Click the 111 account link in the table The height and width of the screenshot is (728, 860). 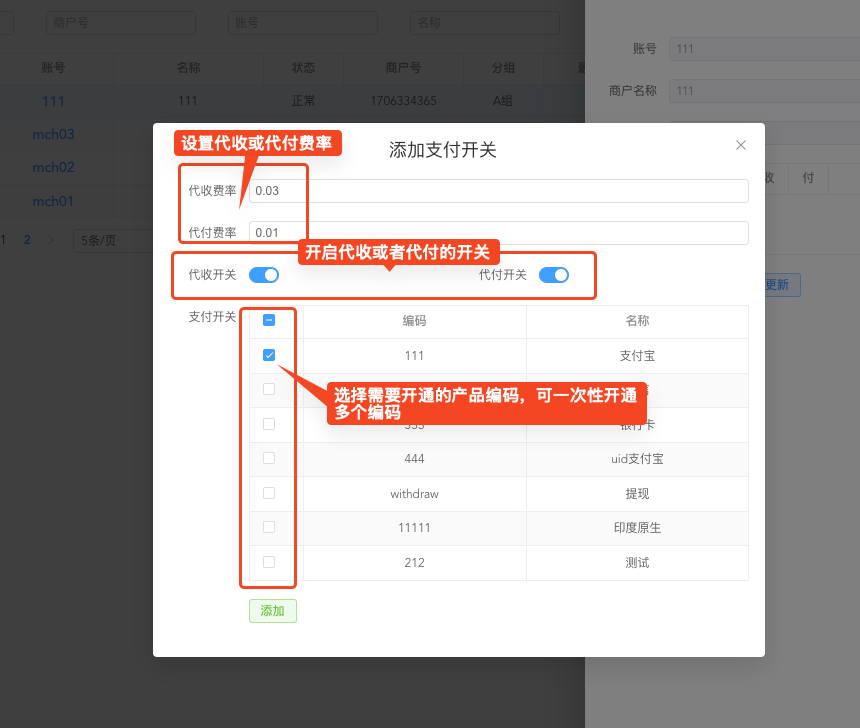pos(53,100)
